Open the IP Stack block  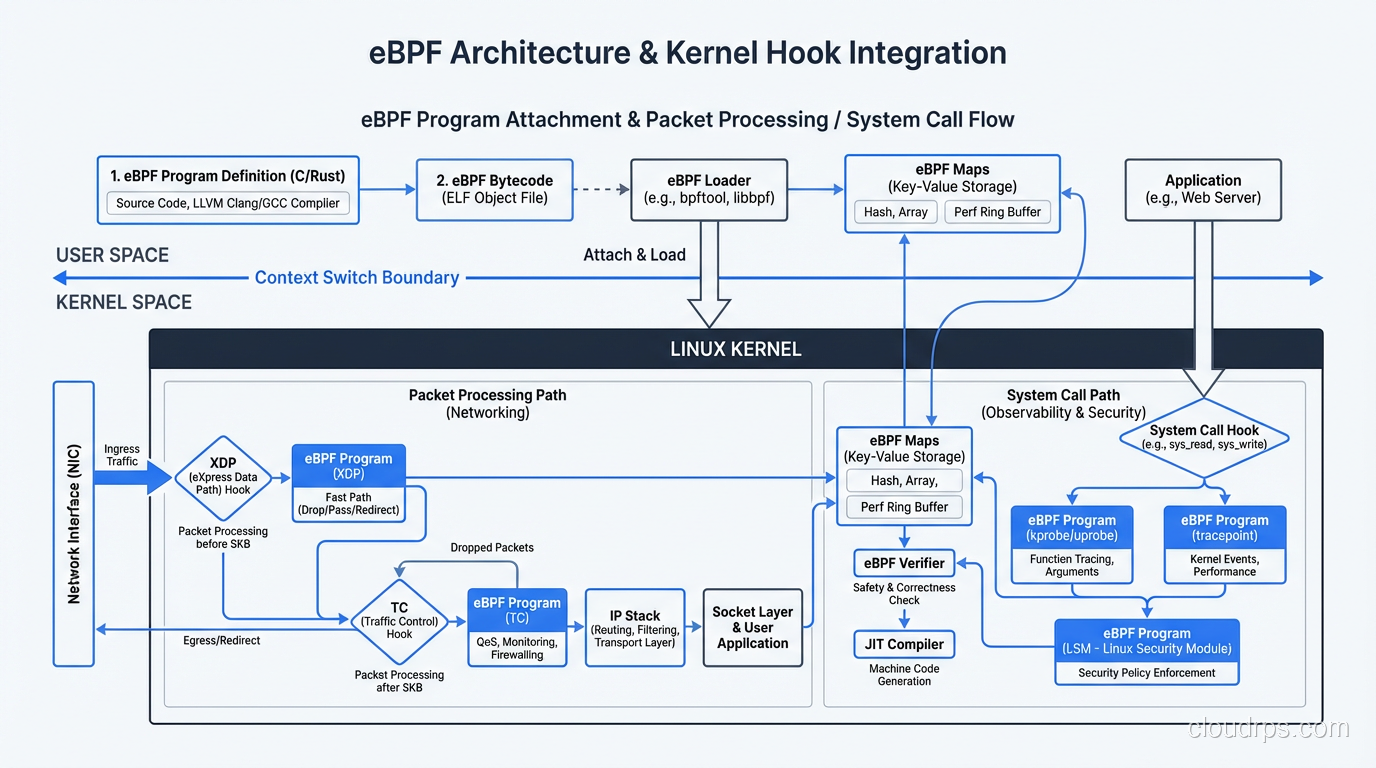click(x=635, y=627)
